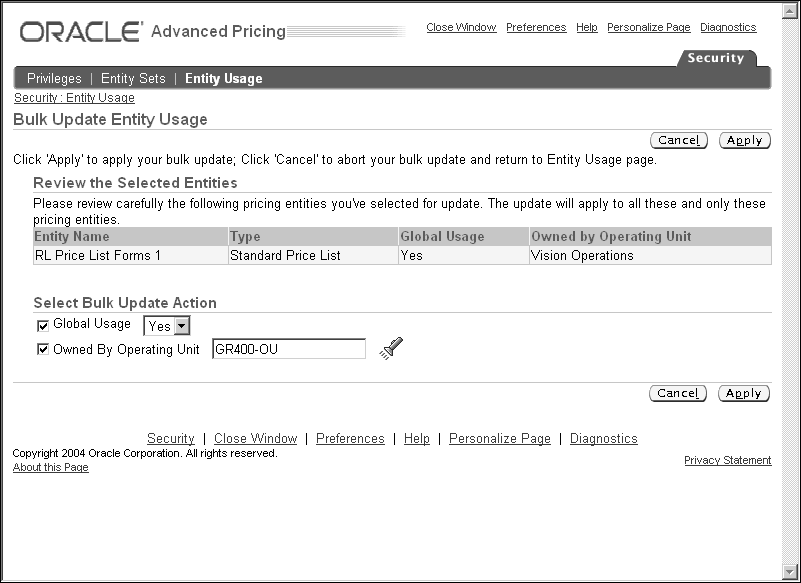This screenshot has width=801, height=583.
Task: Follow the Security : Entity Usage breadcrumb
Action: [x=74, y=98]
